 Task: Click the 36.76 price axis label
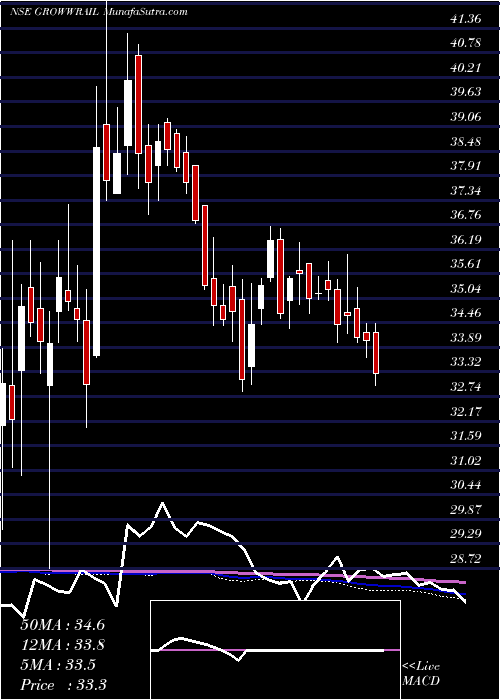466,215
